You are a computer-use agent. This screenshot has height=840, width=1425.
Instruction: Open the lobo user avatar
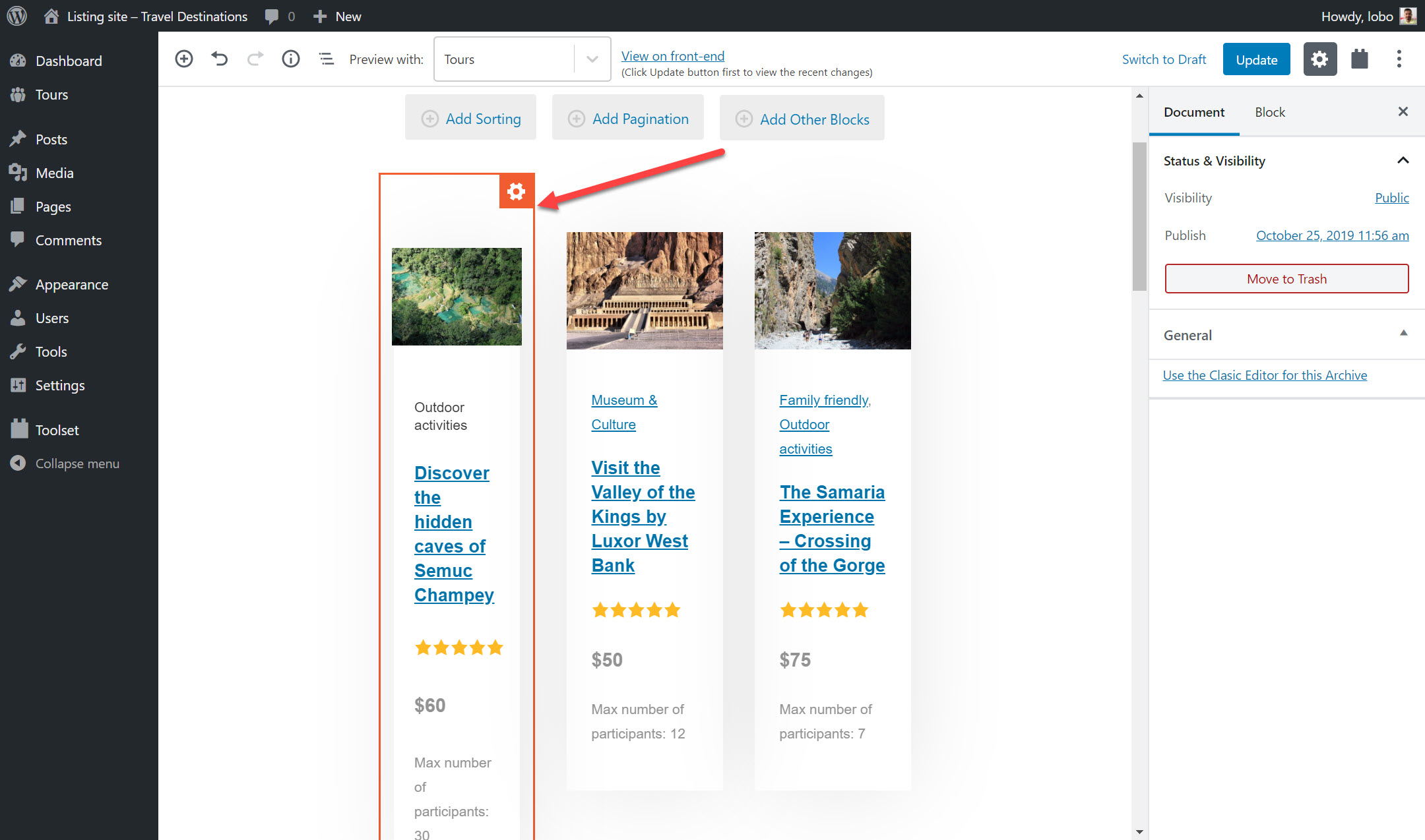[x=1408, y=16]
